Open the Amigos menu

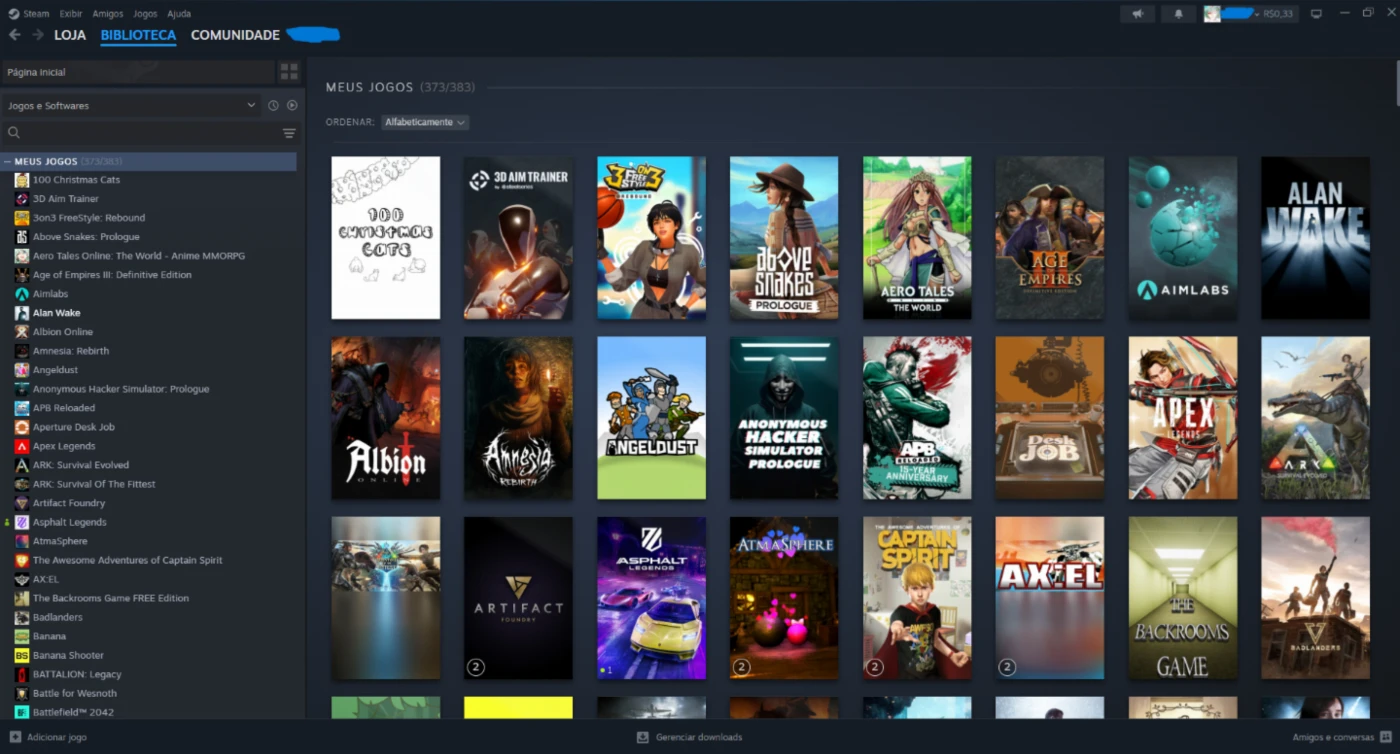[108, 14]
